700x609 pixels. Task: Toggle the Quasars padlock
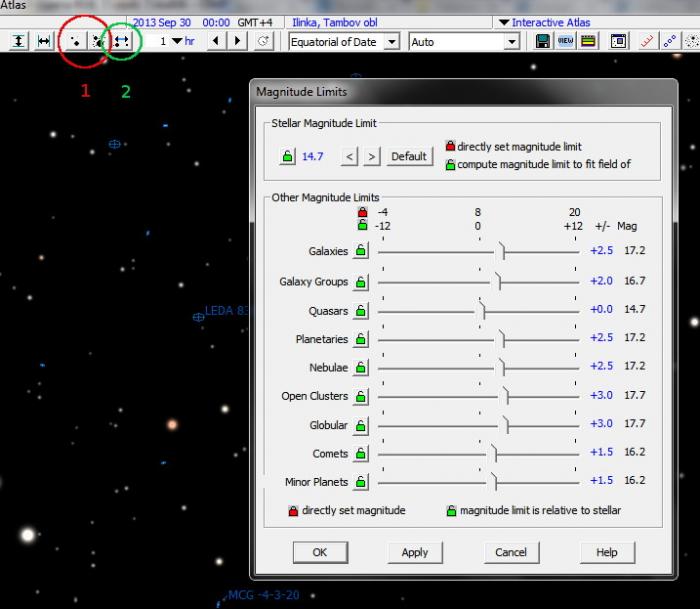click(361, 311)
